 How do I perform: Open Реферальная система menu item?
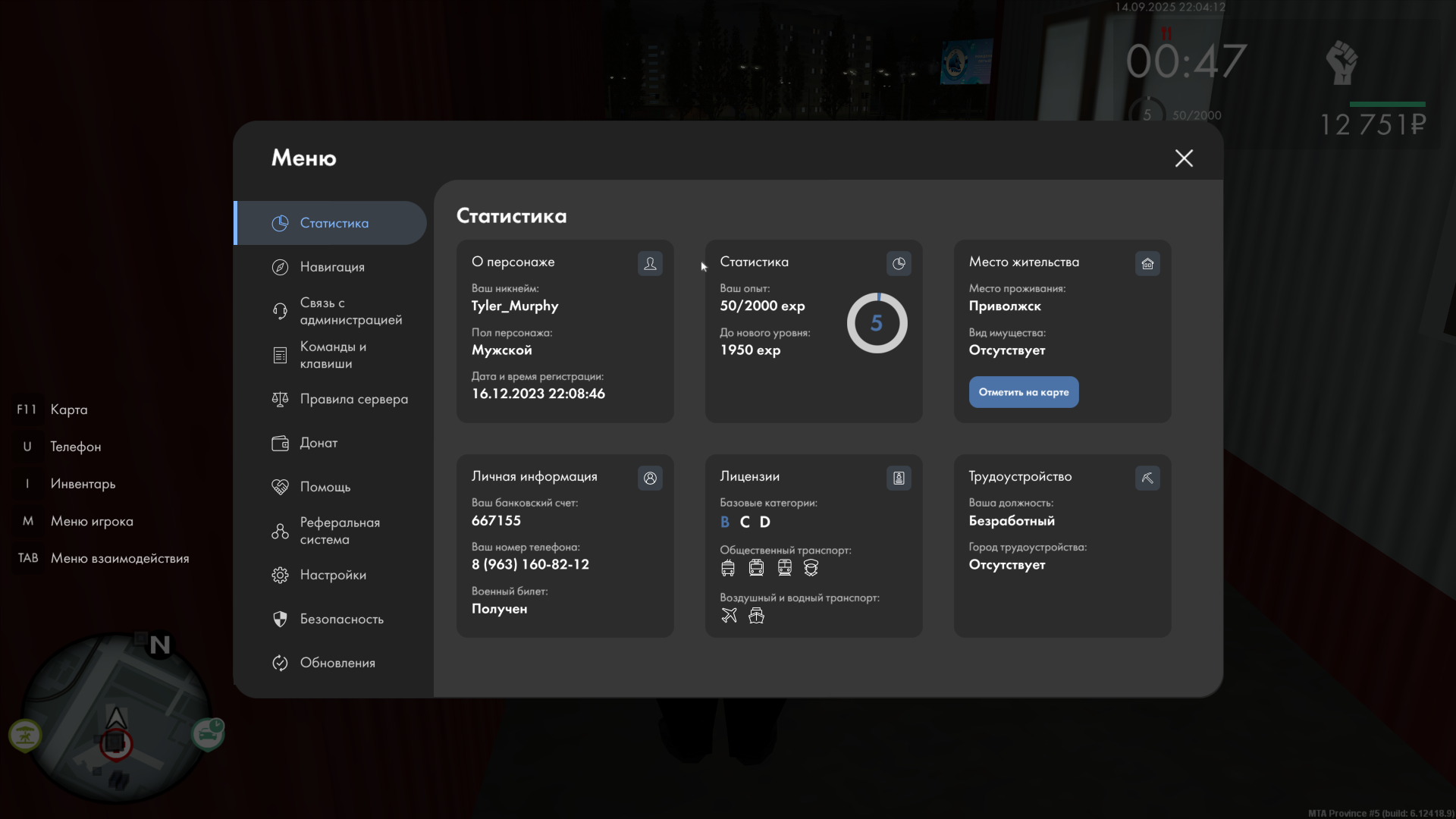point(339,531)
